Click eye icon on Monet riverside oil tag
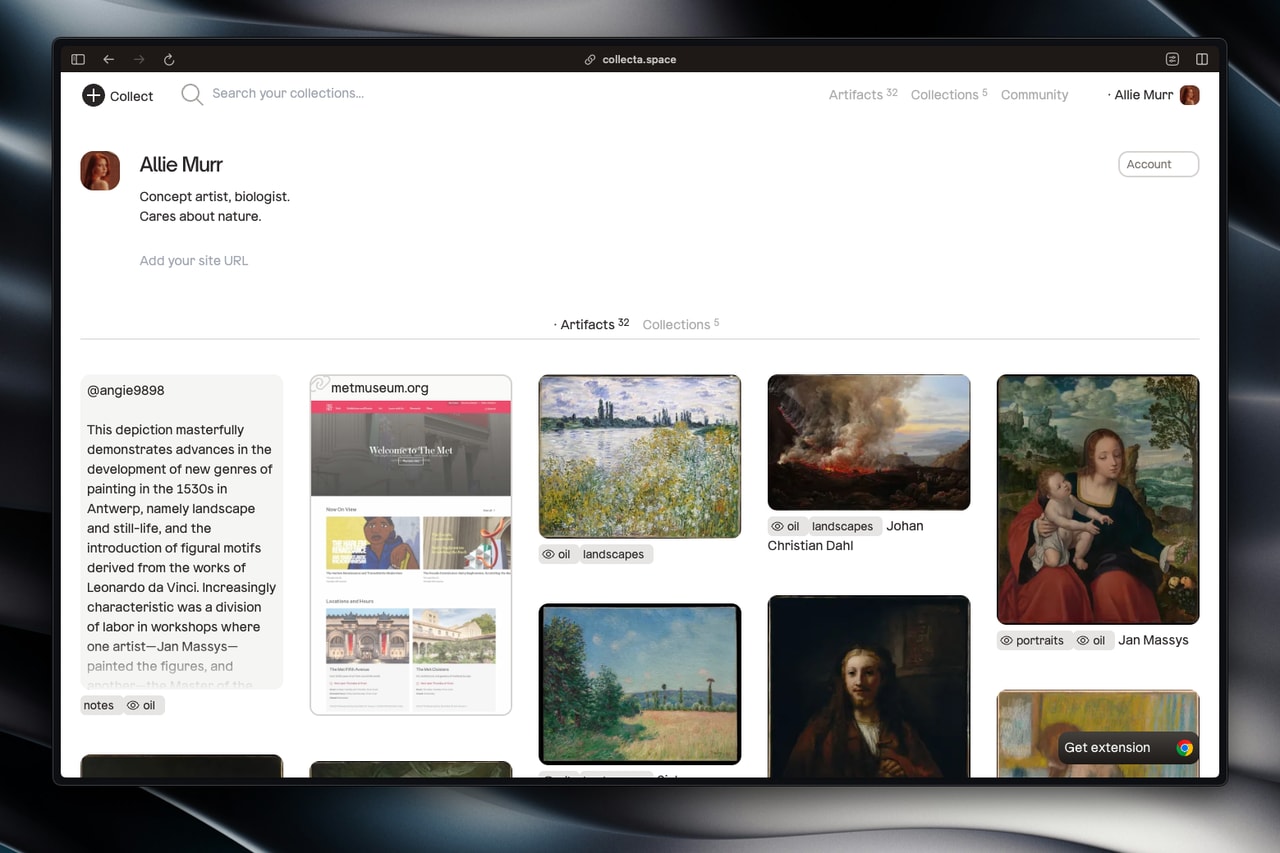Screen dimensions: 1280x853 548,555
